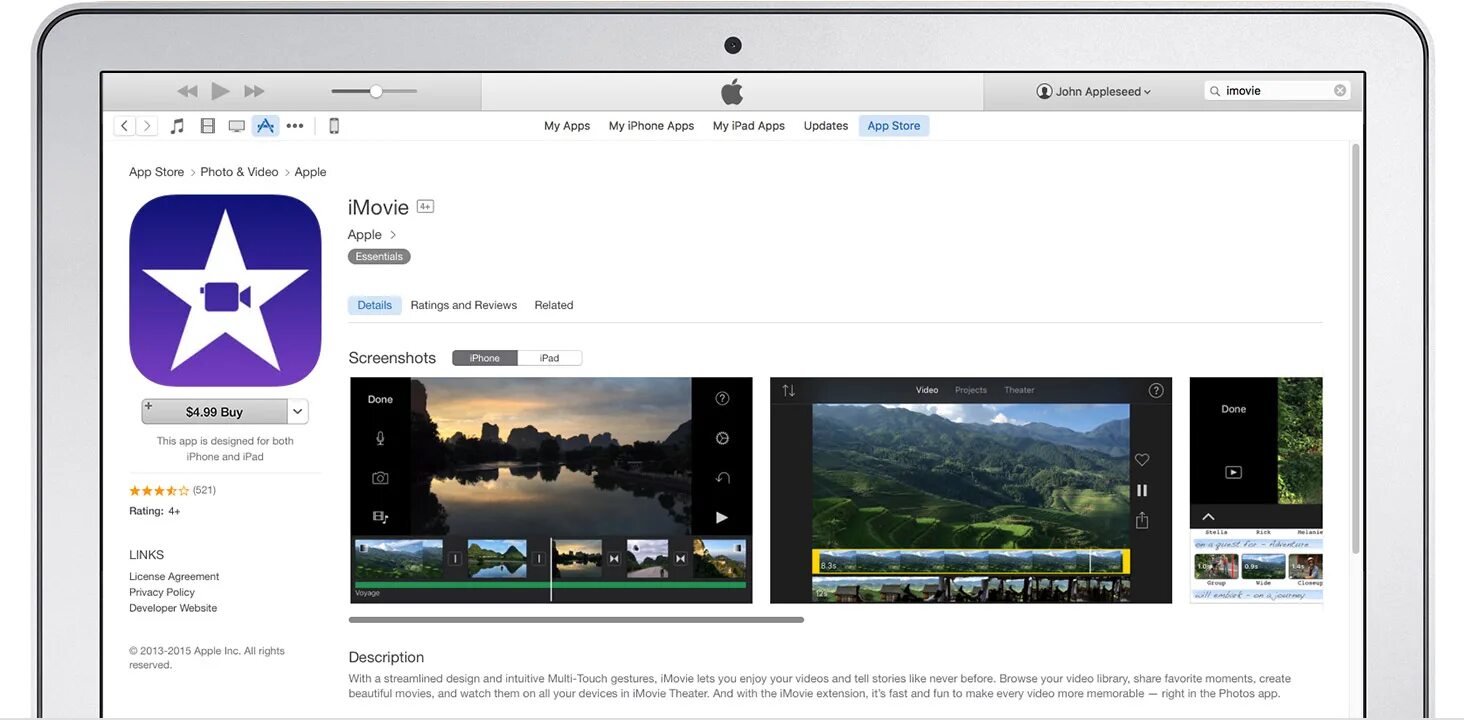Viewport: 1464px width, 720px height.
Task: Click the fast-forward playback button
Action: (x=255, y=91)
